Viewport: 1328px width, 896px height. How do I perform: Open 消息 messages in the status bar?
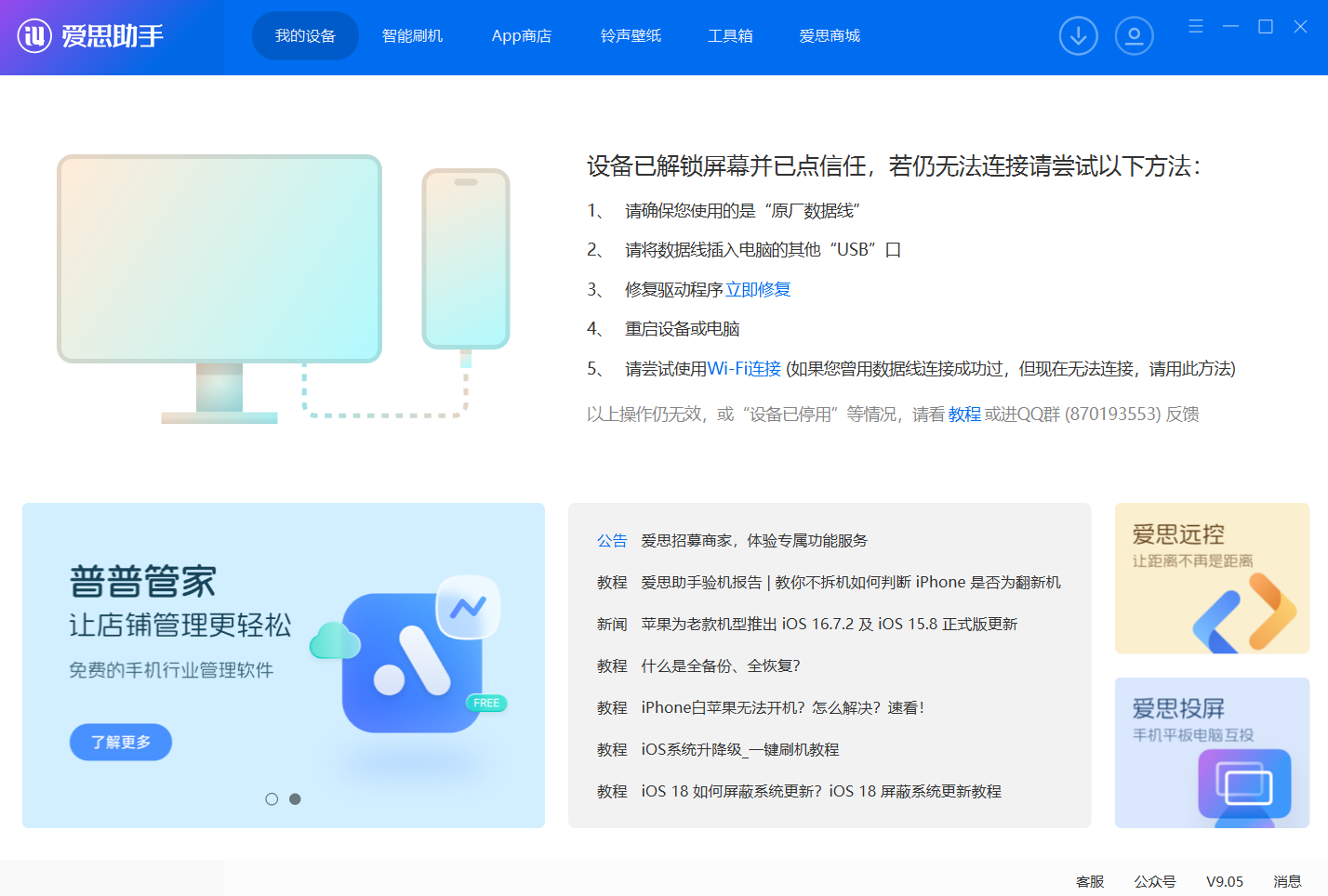click(x=1287, y=881)
